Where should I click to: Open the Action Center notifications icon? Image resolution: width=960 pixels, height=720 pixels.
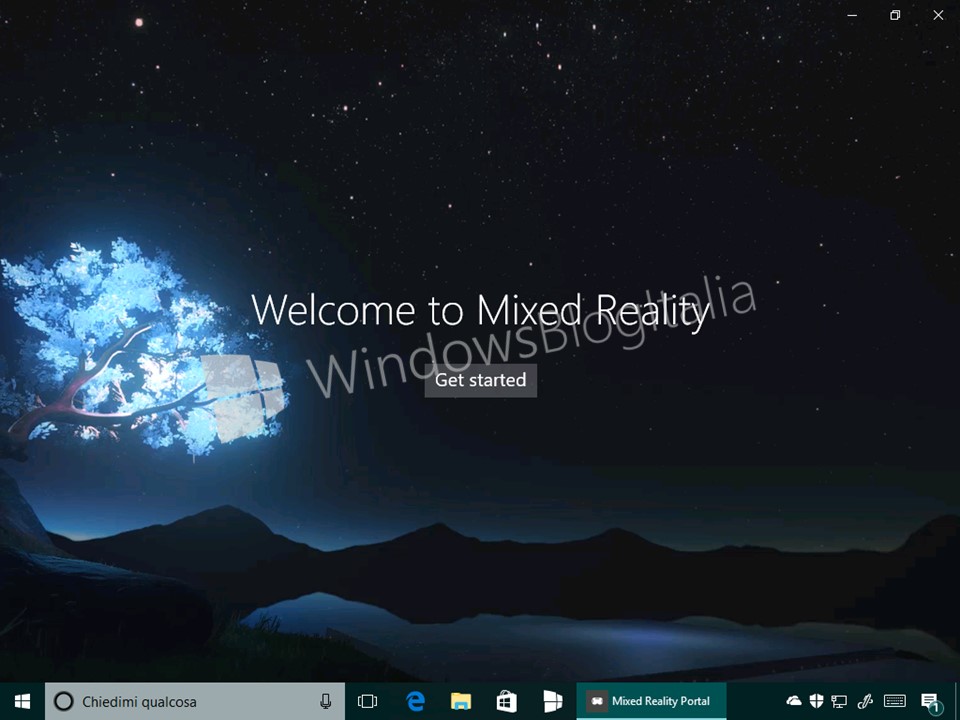[930, 702]
